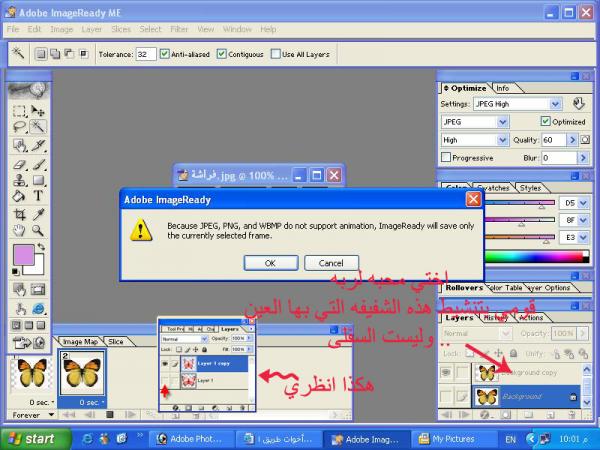
Task: Select the Clone Stamp tool
Action: pos(20,180)
